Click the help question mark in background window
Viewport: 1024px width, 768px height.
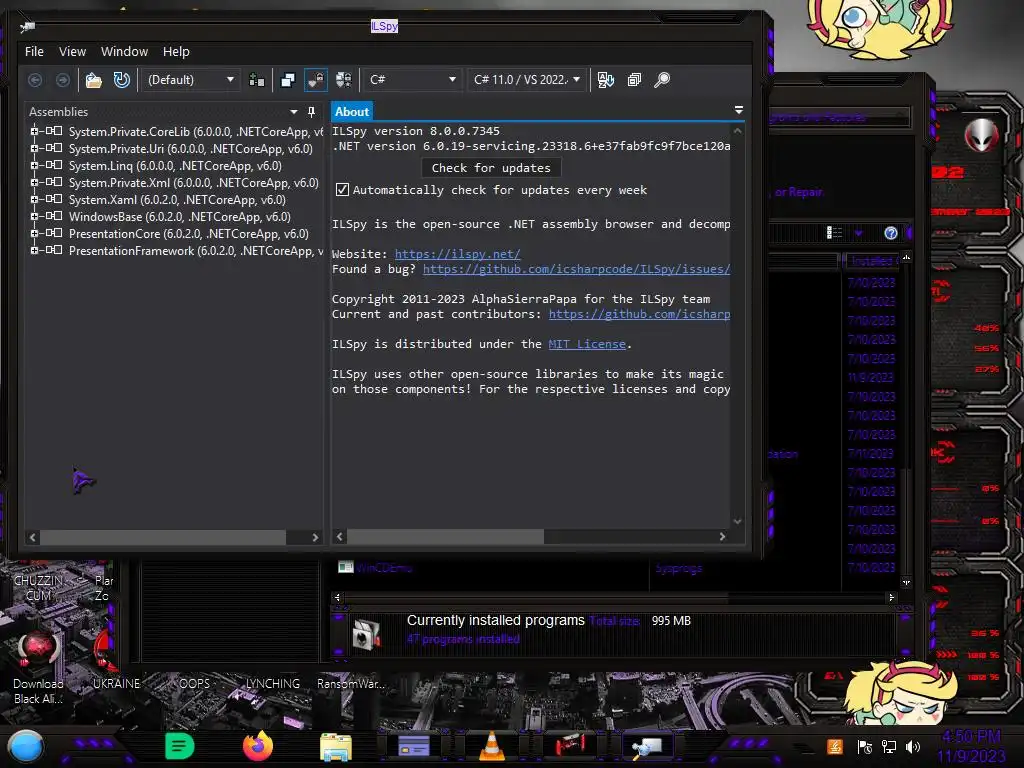pyautogui.click(x=891, y=233)
